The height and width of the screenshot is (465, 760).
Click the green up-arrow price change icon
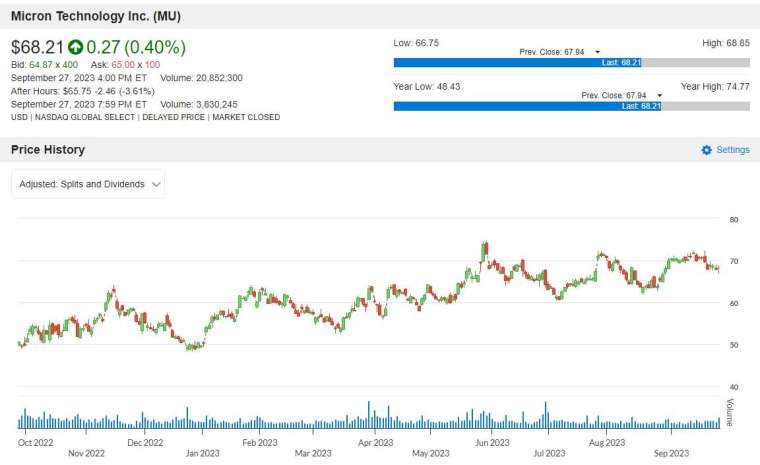[75, 47]
